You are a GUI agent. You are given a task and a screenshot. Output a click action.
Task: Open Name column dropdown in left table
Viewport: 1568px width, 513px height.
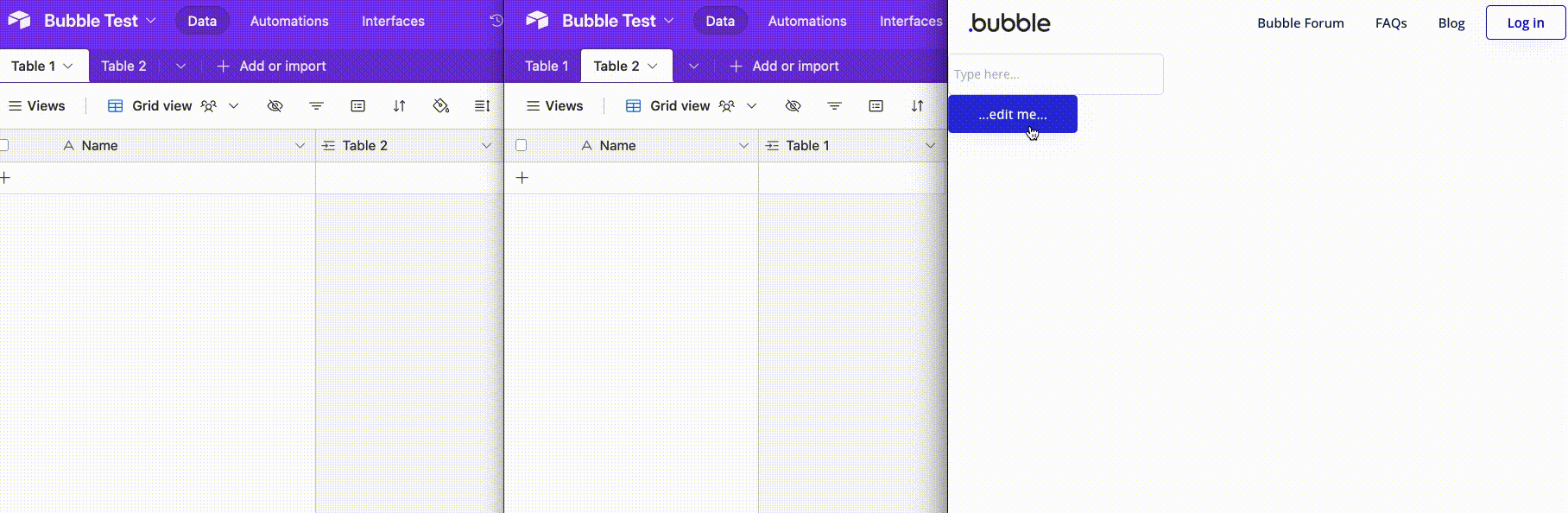(300, 145)
